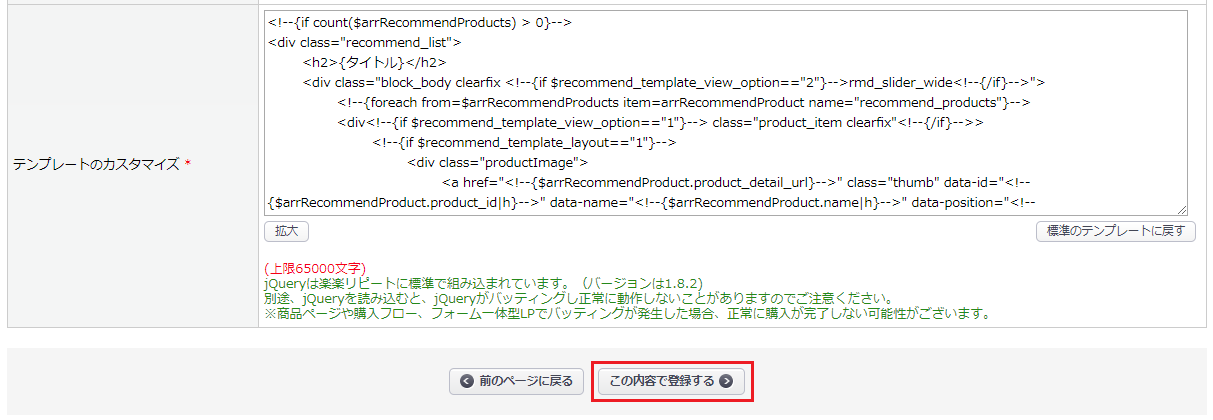
Task: Click the red required asterisk
Action: click(188, 164)
